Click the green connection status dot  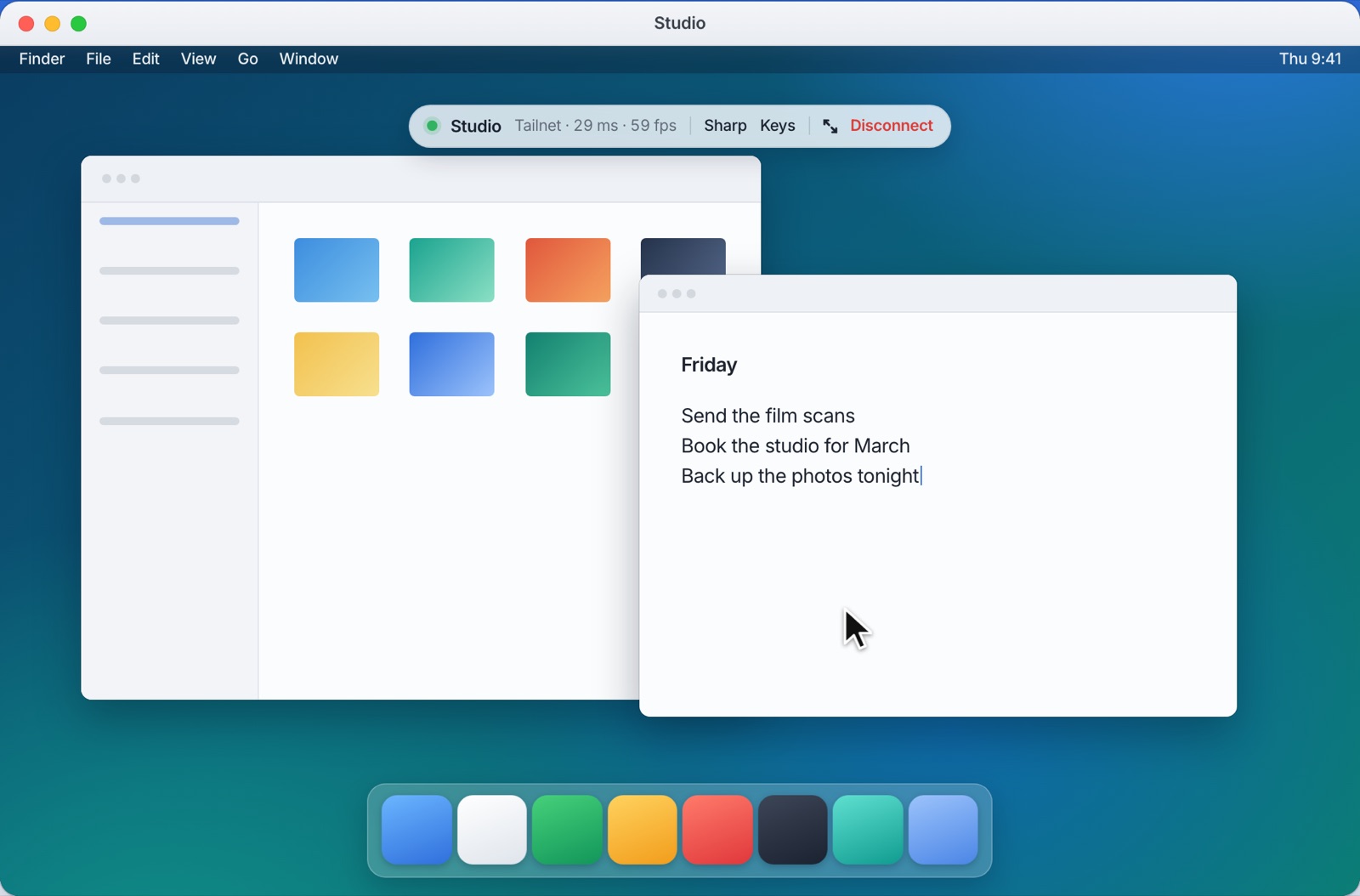click(432, 126)
